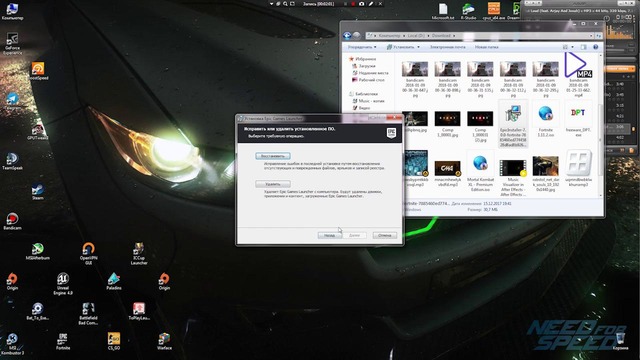Image resolution: width=640 pixels, height=360 pixels.
Task: Select Music - копия library in sidebar
Action: (x=368, y=101)
